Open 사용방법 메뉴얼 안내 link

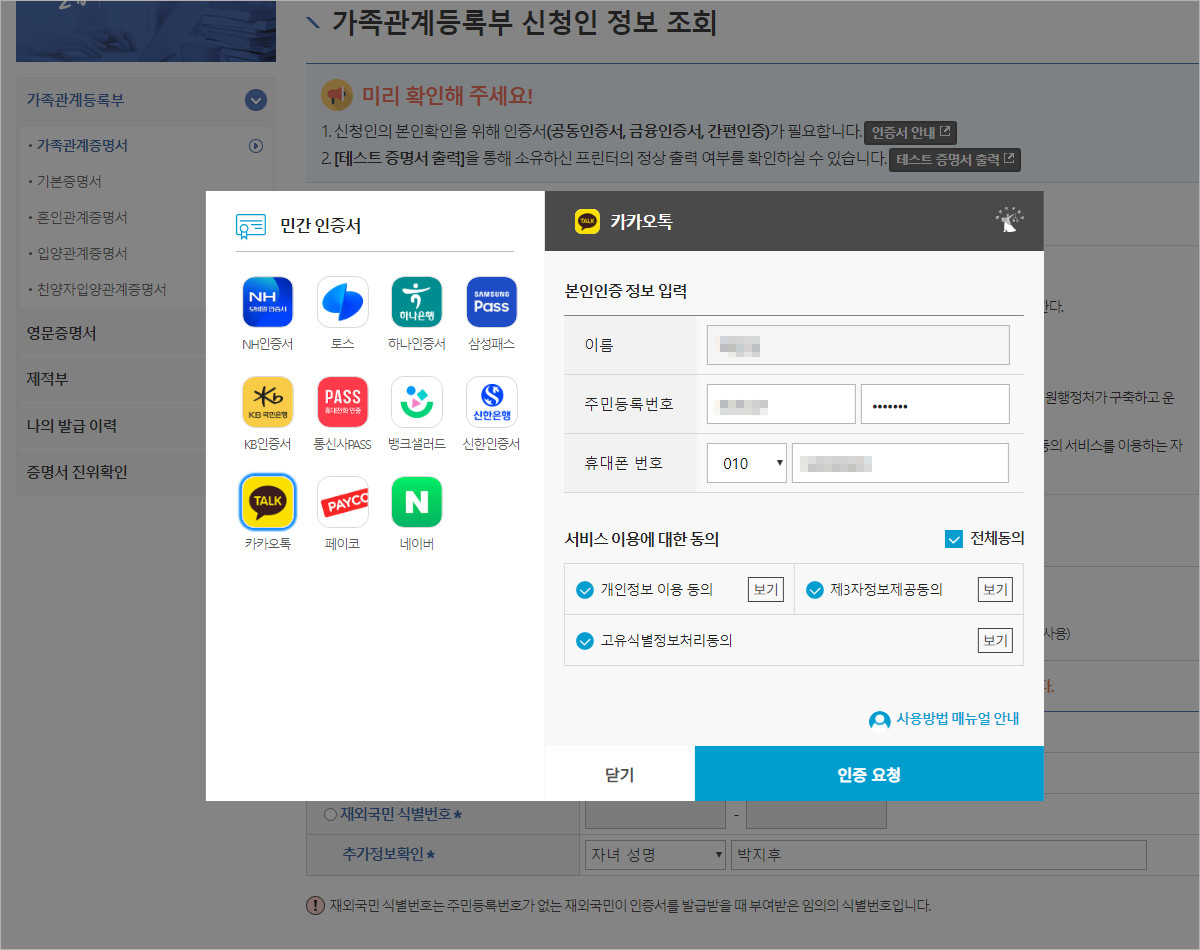coord(957,719)
